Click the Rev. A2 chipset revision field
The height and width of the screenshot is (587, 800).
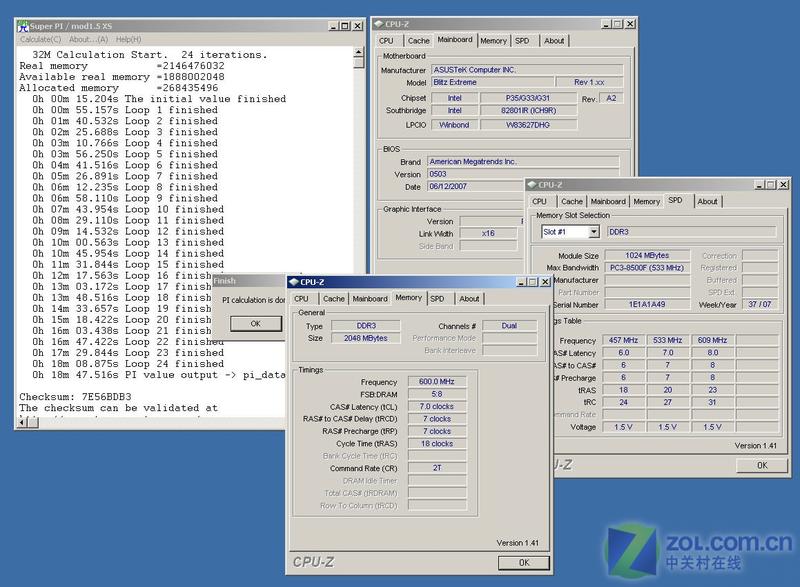pyautogui.click(x=611, y=98)
